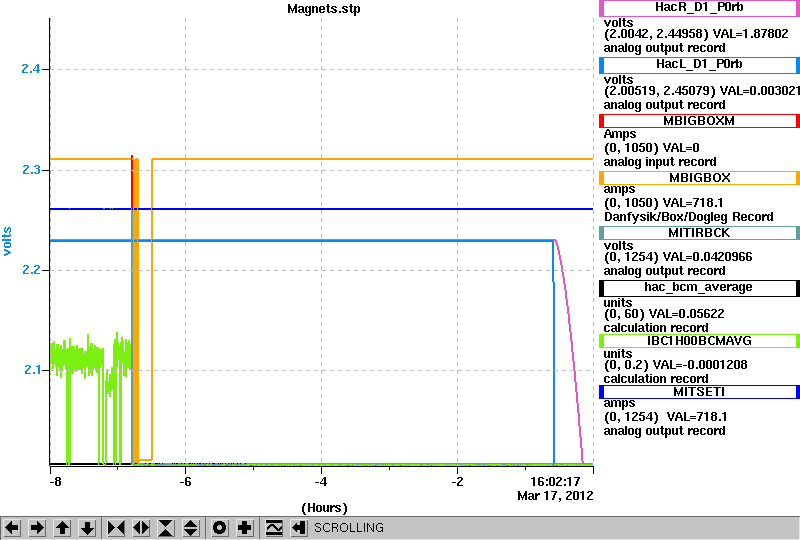800x540 pixels.
Task: Click the plus crosshair toolbar button
Action: click(x=245, y=528)
